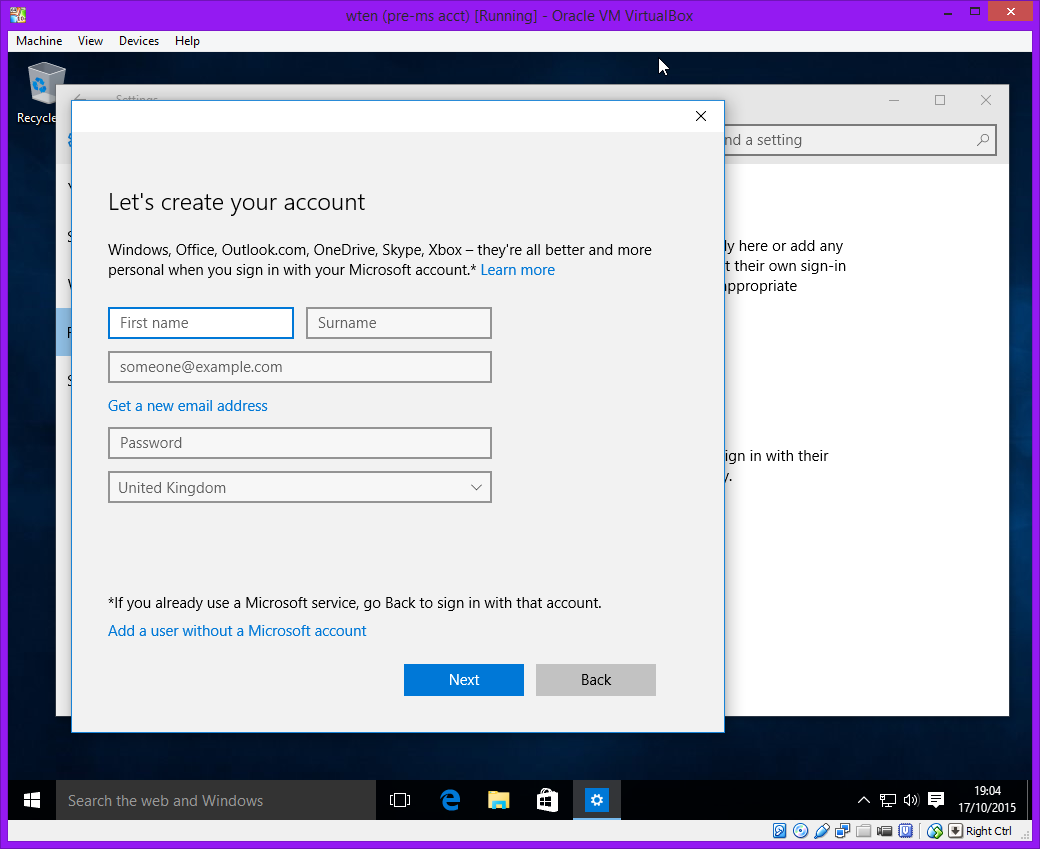Launch the Windows Store taskbar icon

tap(547, 800)
